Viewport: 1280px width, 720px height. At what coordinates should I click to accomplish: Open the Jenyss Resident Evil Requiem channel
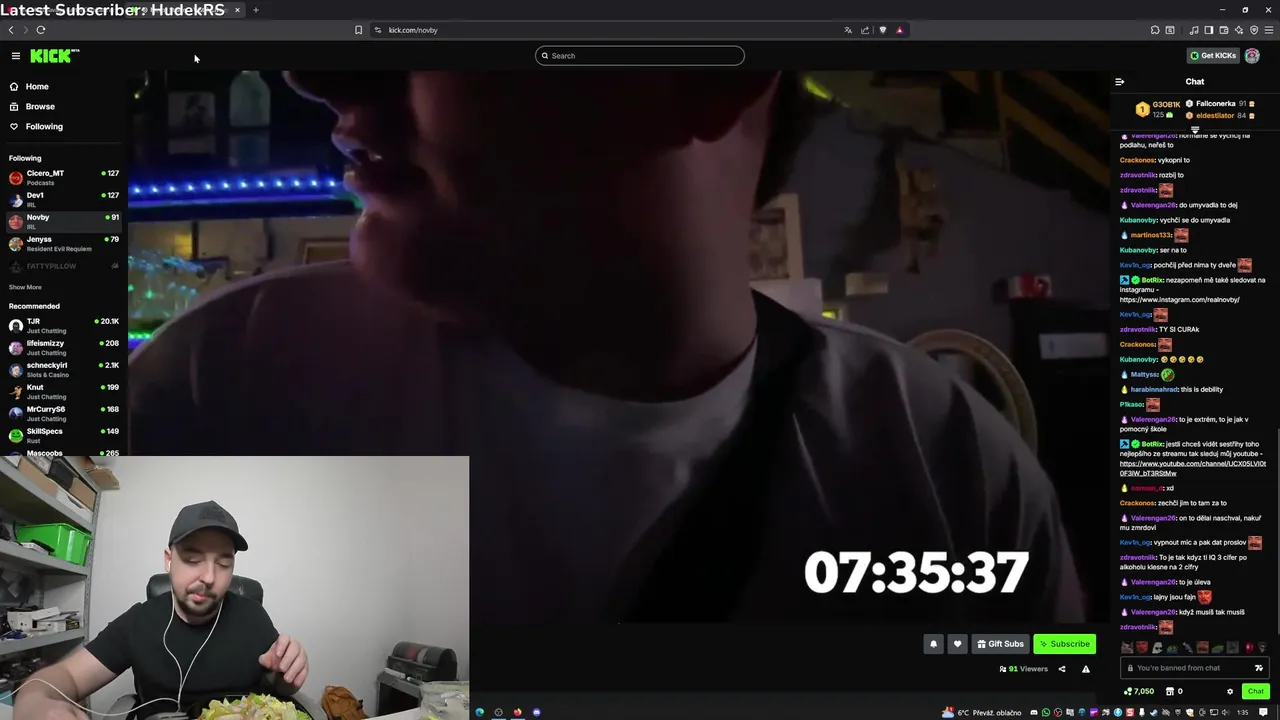pos(64,244)
